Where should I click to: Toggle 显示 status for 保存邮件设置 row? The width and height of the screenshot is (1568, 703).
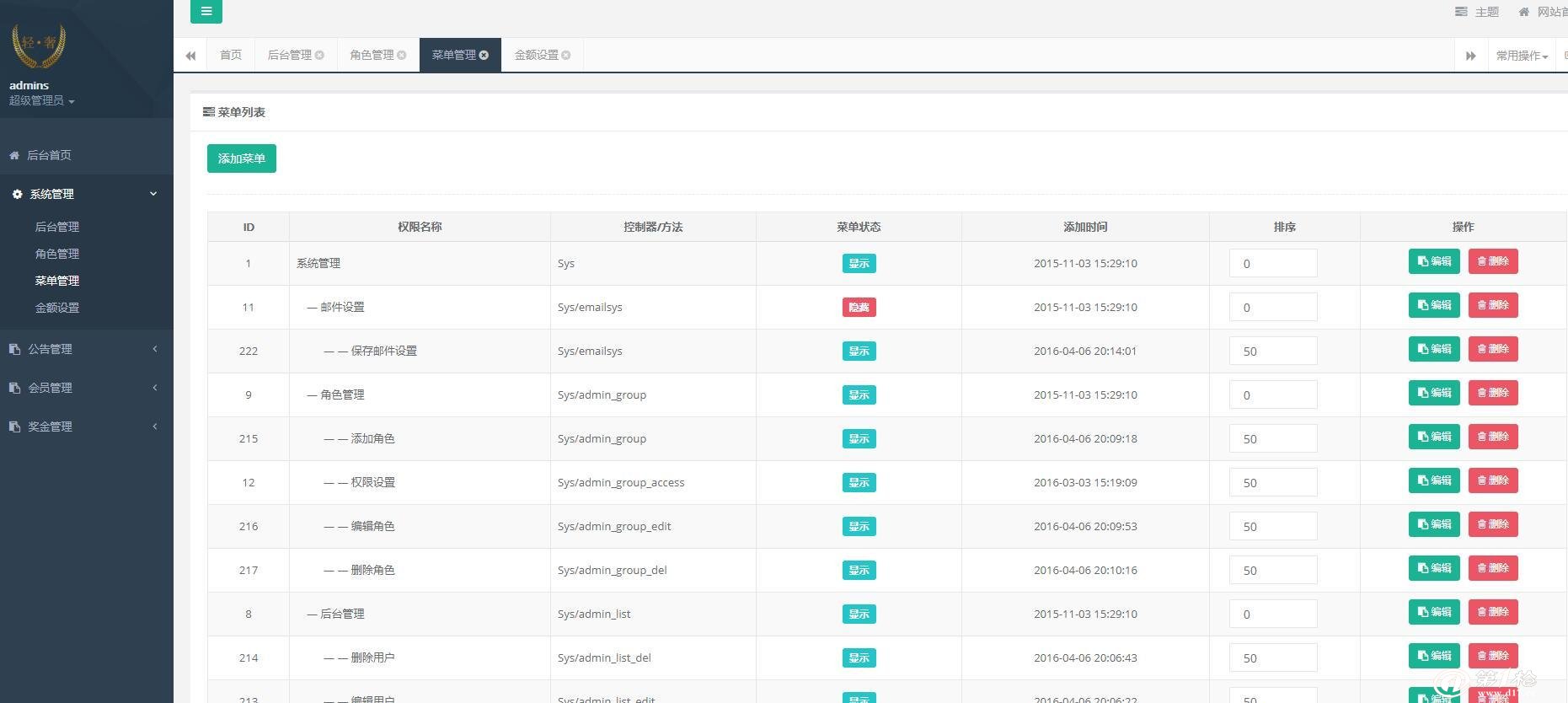[859, 351]
